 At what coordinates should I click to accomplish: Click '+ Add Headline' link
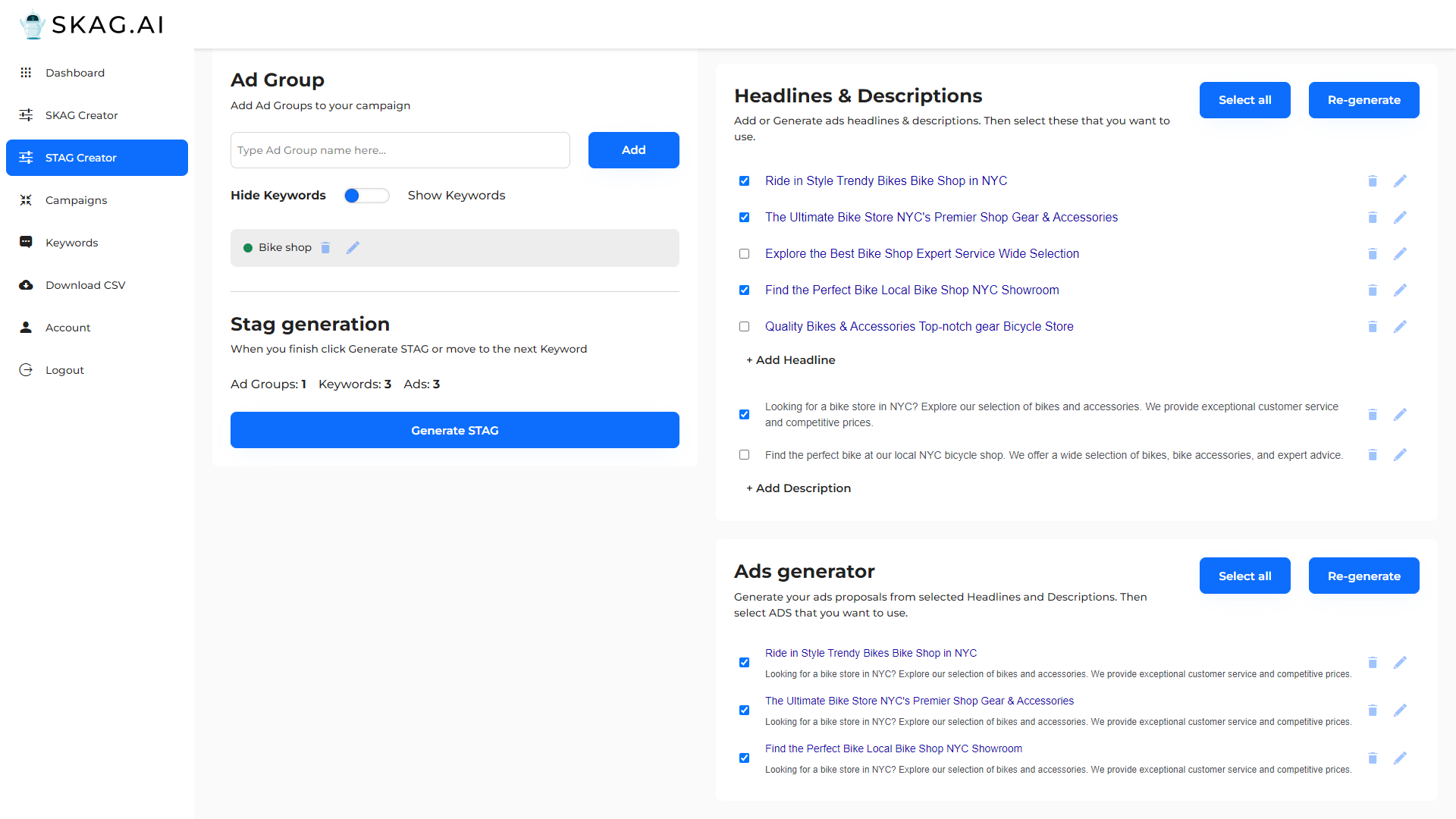[x=791, y=360]
